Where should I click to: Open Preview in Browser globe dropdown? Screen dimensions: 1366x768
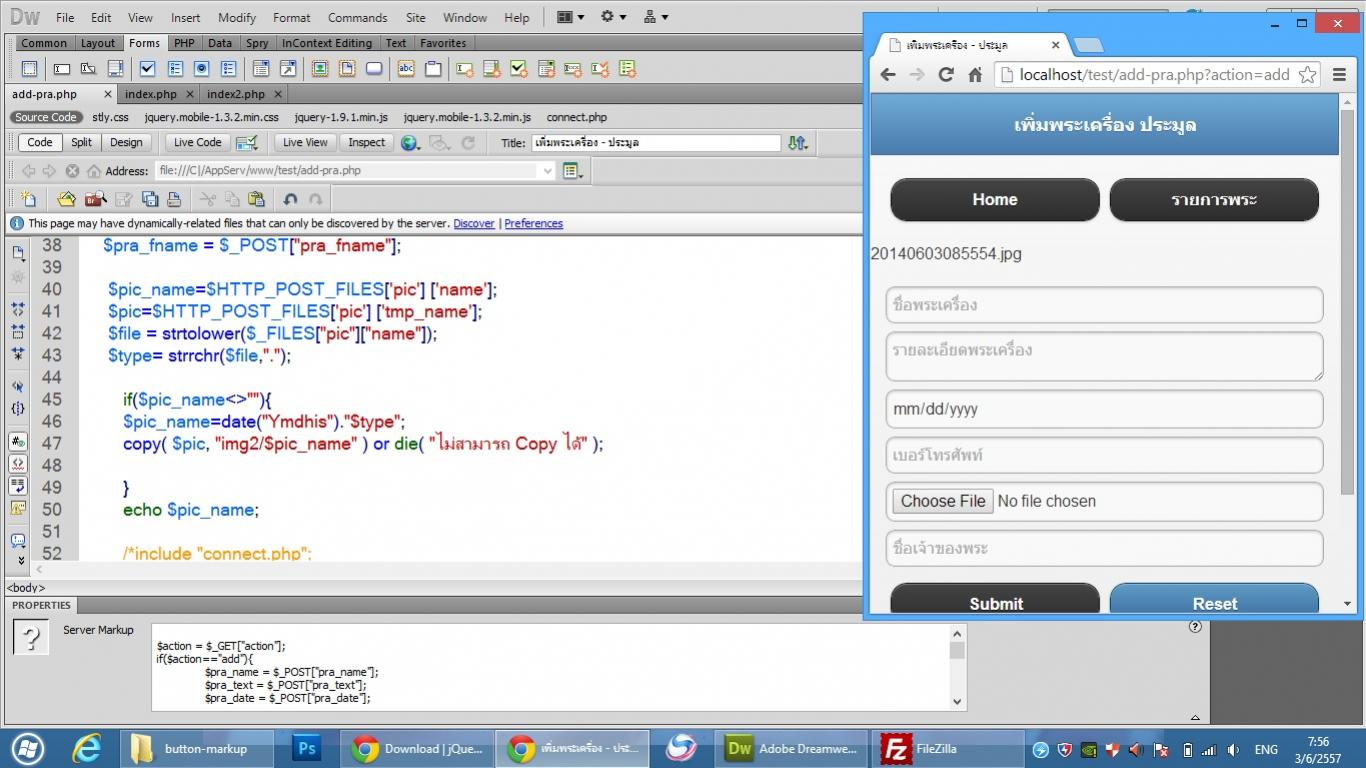(410, 143)
